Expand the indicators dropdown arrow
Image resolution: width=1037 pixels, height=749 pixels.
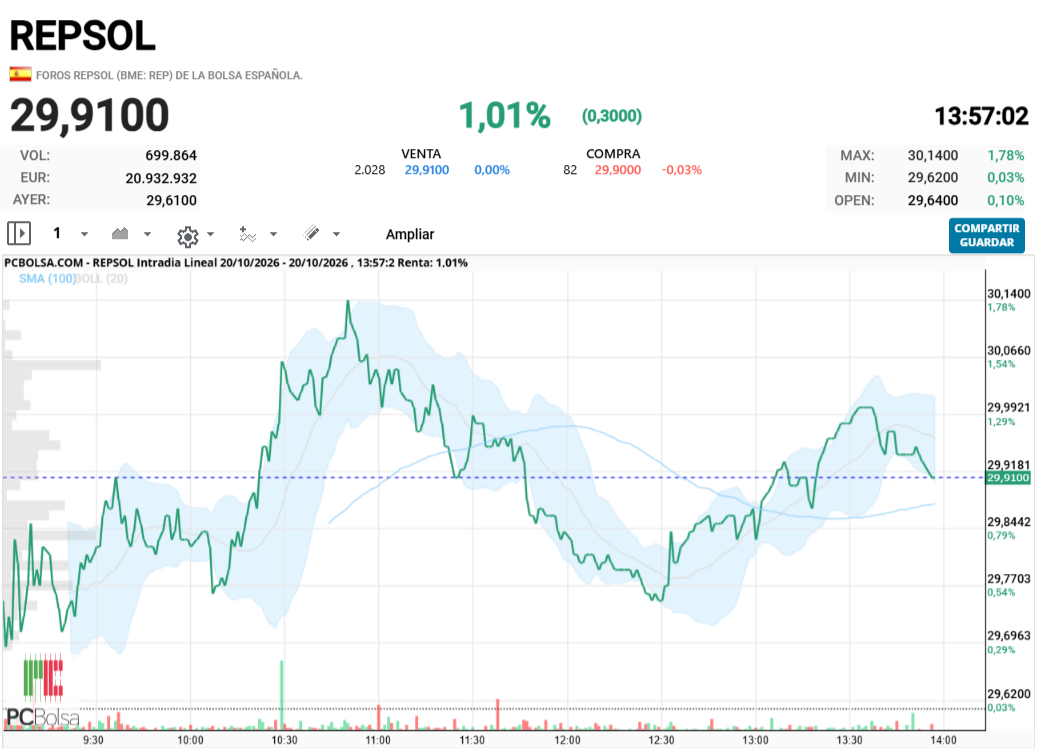[273, 234]
